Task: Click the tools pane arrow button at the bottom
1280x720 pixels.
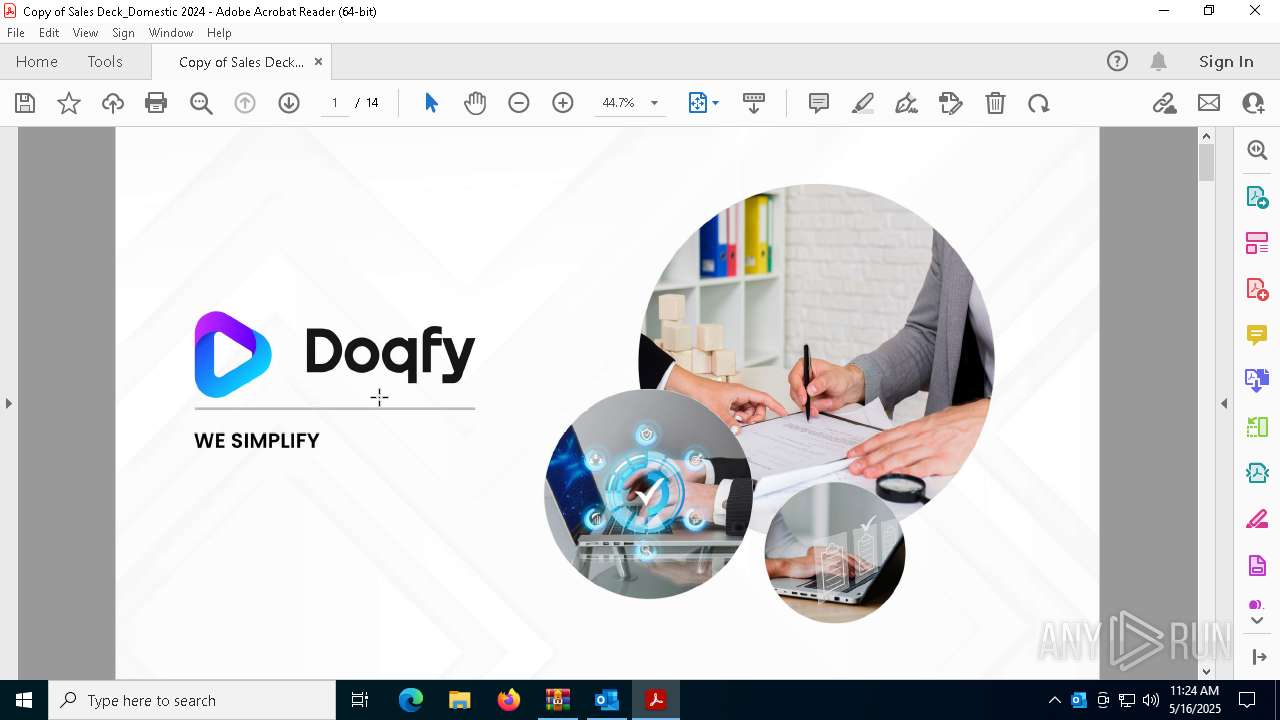Action: point(1258,657)
